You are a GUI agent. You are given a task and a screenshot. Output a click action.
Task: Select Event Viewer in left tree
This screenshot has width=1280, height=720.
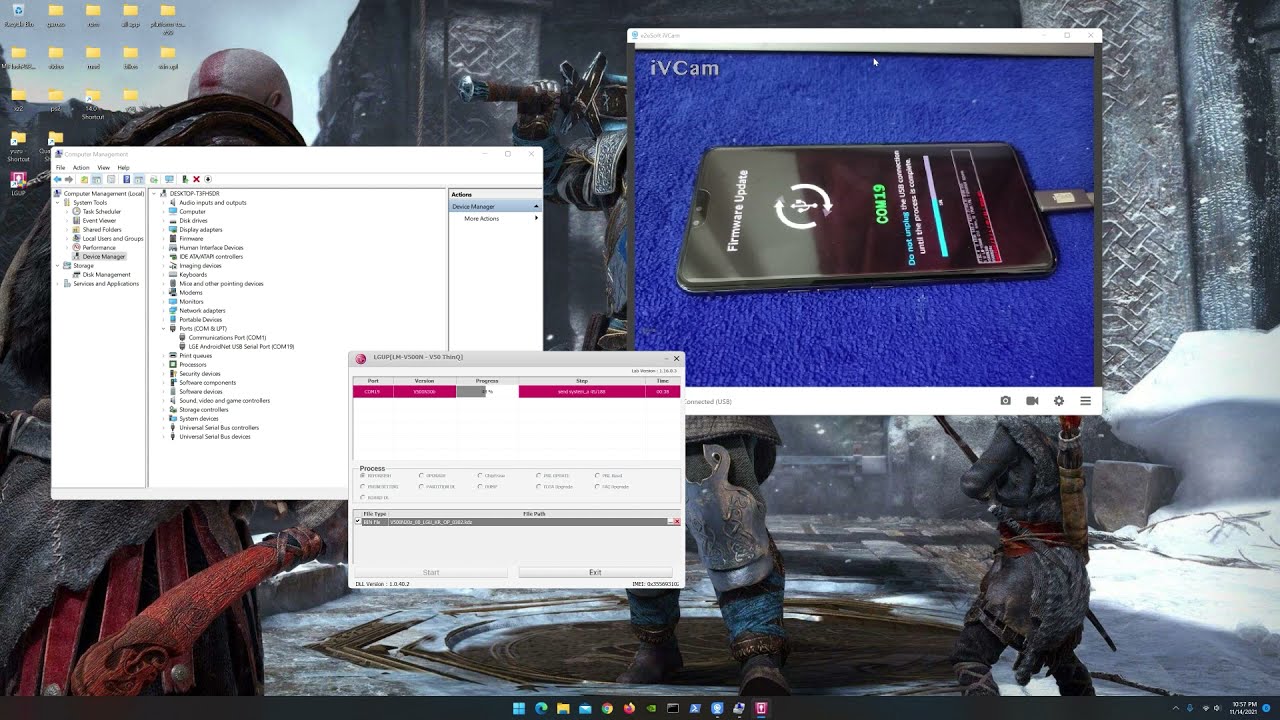[x=99, y=221]
